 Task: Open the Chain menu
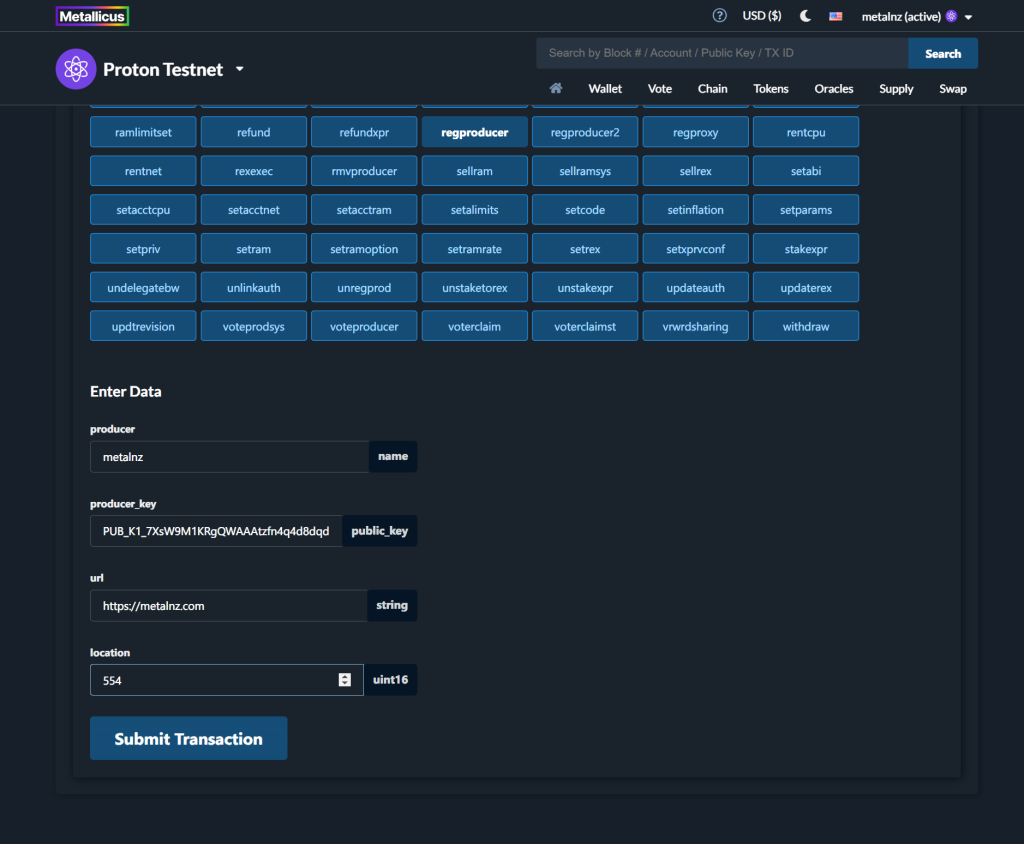pyautogui.click(x=712, y=89)
